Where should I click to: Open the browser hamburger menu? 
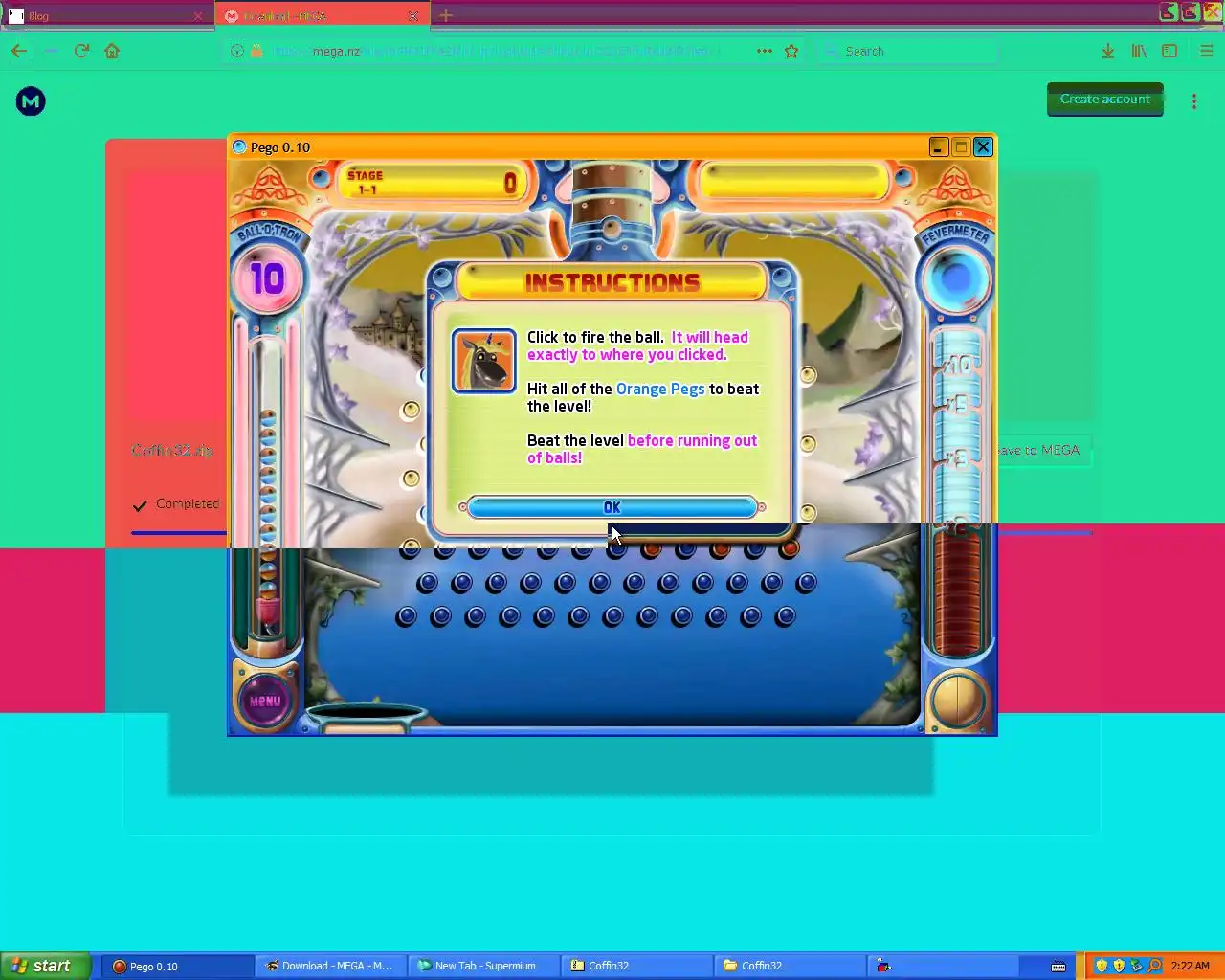pyautogui.click(x=1207, y=51)
